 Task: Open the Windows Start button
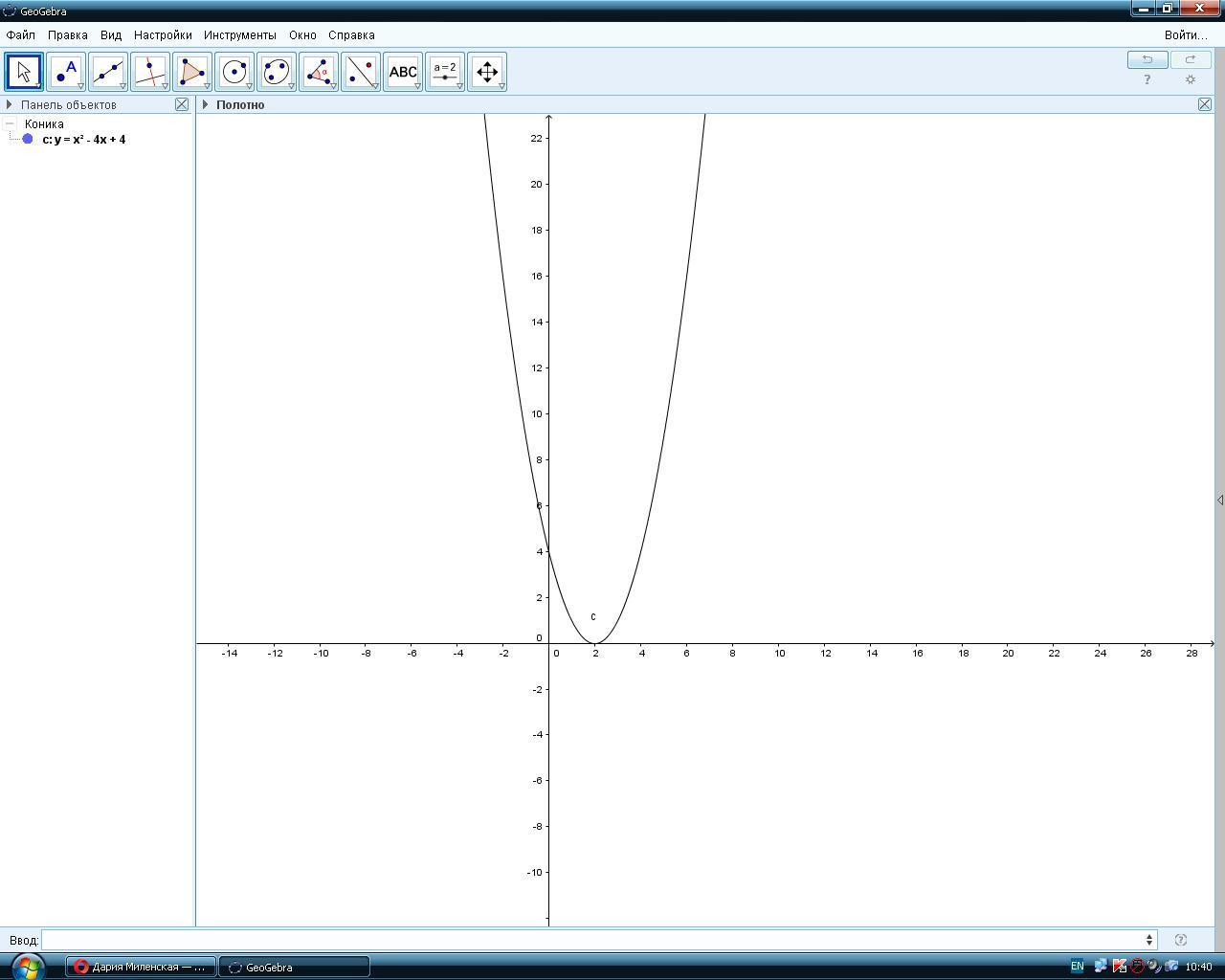(27, 966)
